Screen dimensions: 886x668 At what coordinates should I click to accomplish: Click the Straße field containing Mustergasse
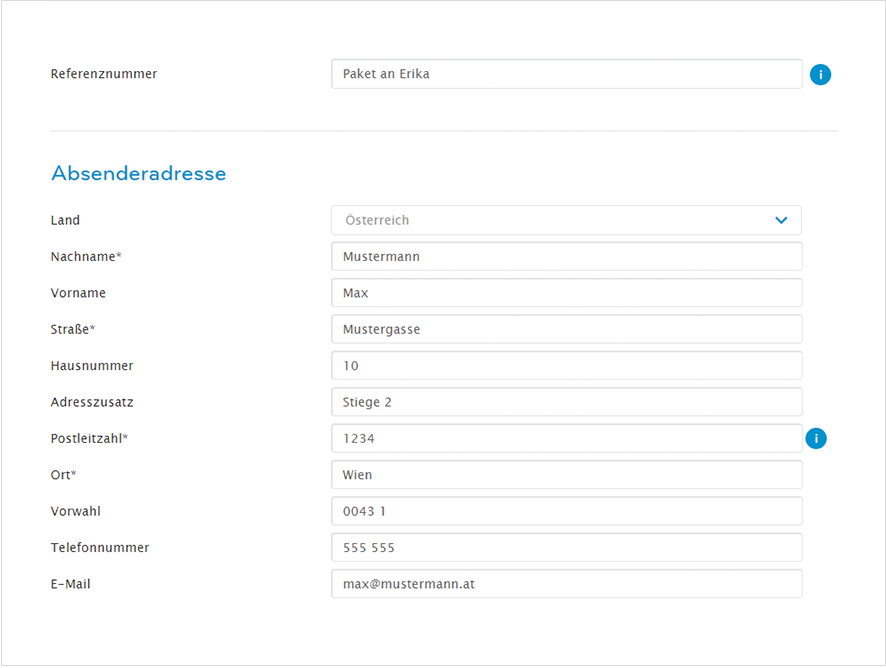[567, 329]
